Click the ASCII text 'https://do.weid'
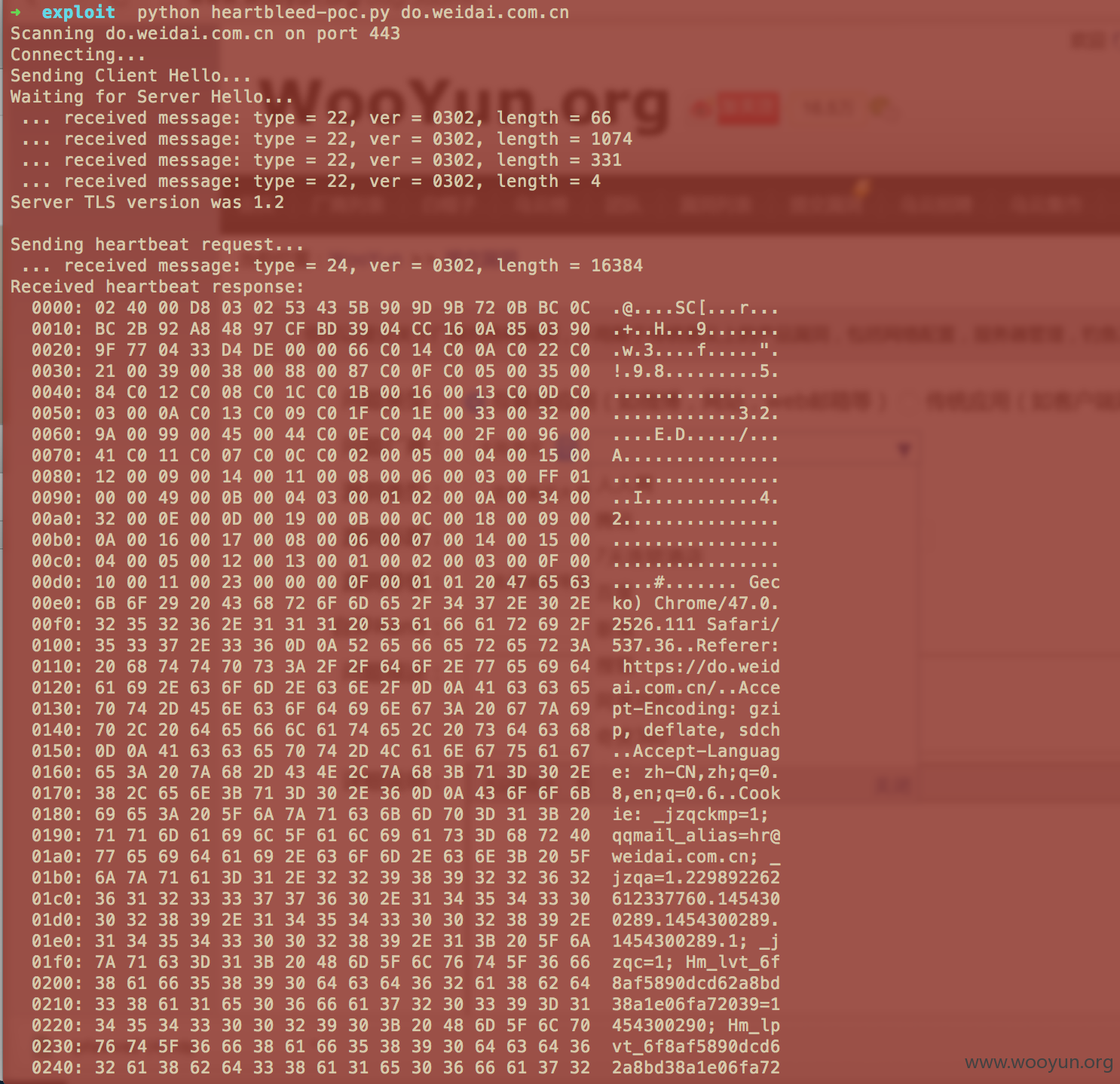The width and height of the screenshot is (1120, 1084). click(701, 666)
